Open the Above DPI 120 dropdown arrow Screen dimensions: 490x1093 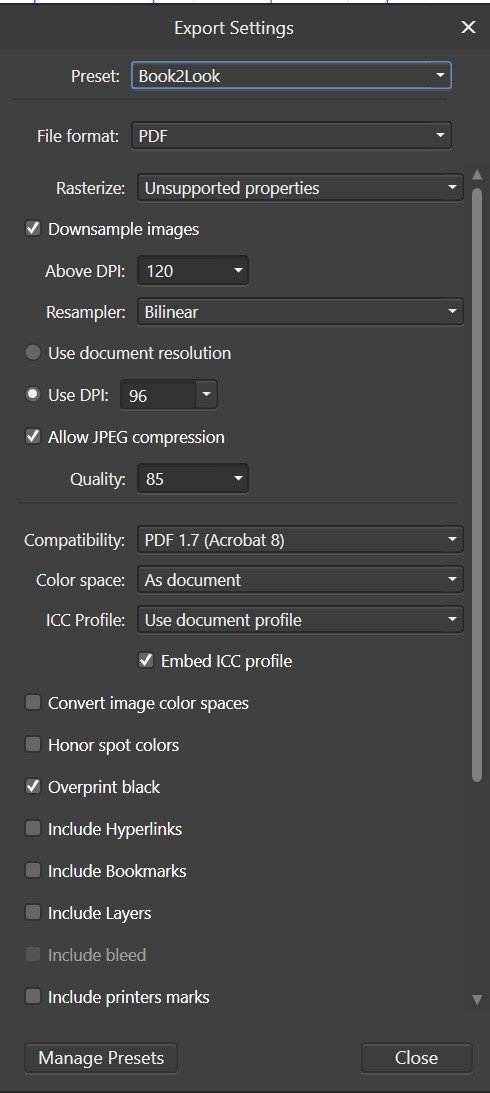238,270
